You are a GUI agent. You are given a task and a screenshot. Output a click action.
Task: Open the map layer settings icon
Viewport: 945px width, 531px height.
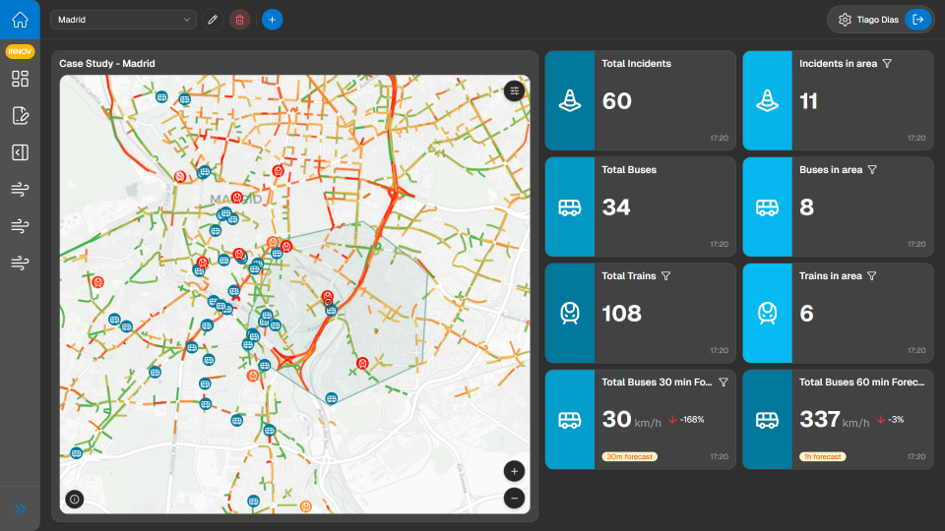[514, 91]
